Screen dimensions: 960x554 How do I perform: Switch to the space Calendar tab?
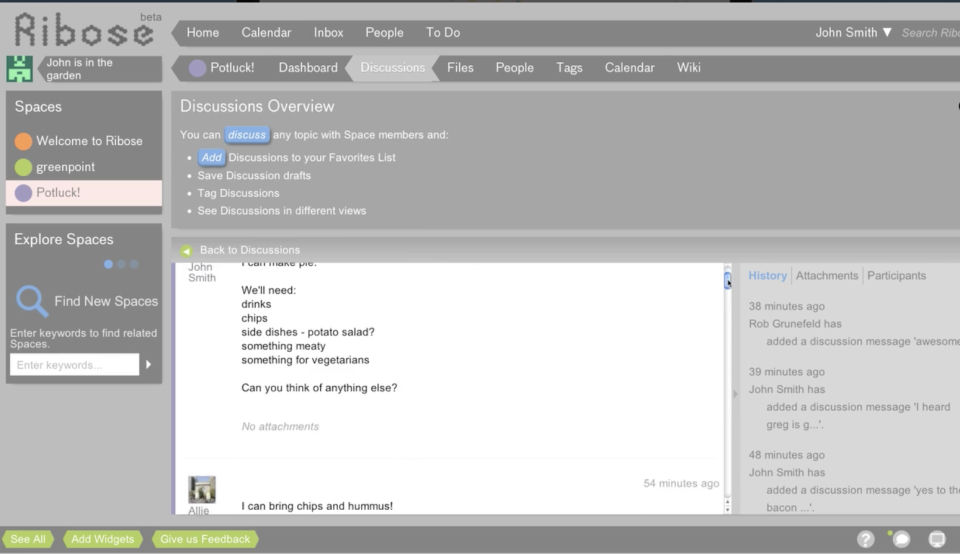click(629, 68)
